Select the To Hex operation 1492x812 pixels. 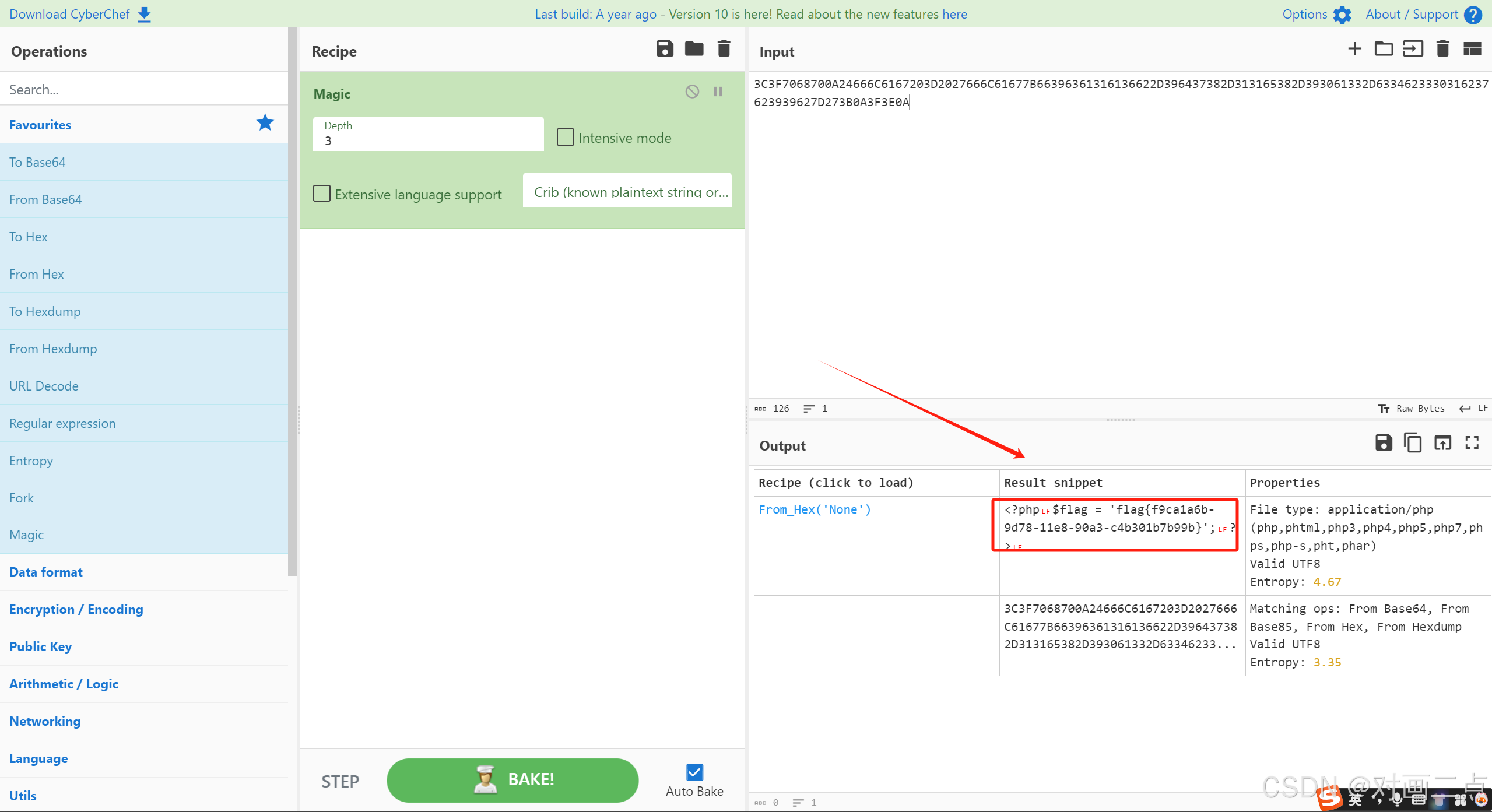[144, 237]
